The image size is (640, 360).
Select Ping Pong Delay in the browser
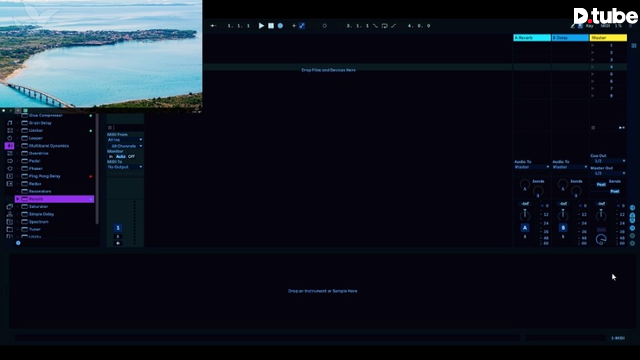pos(44,176)
